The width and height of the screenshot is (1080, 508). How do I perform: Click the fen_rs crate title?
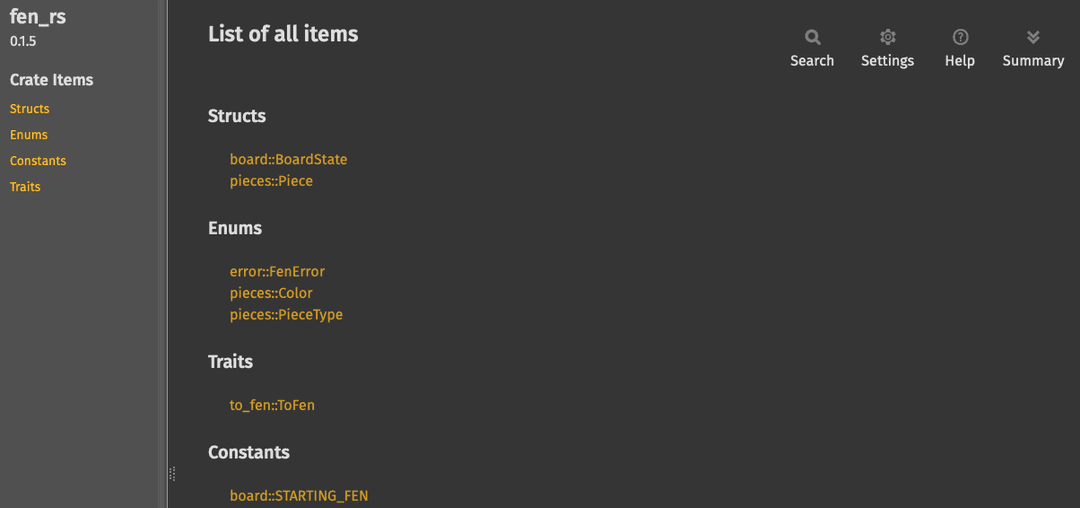click(38, 17)
